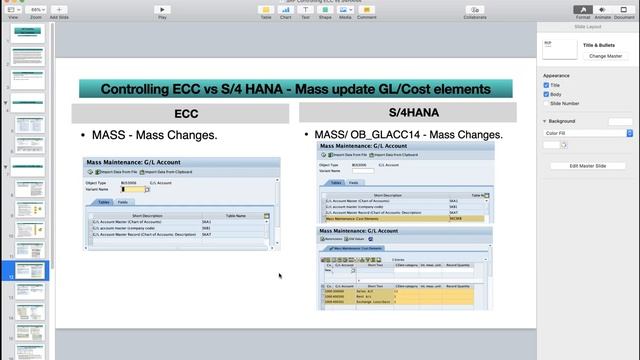The image size is (640, 360).
Task: Collapse the slide 4 group triangle
Action: [6, 102]
